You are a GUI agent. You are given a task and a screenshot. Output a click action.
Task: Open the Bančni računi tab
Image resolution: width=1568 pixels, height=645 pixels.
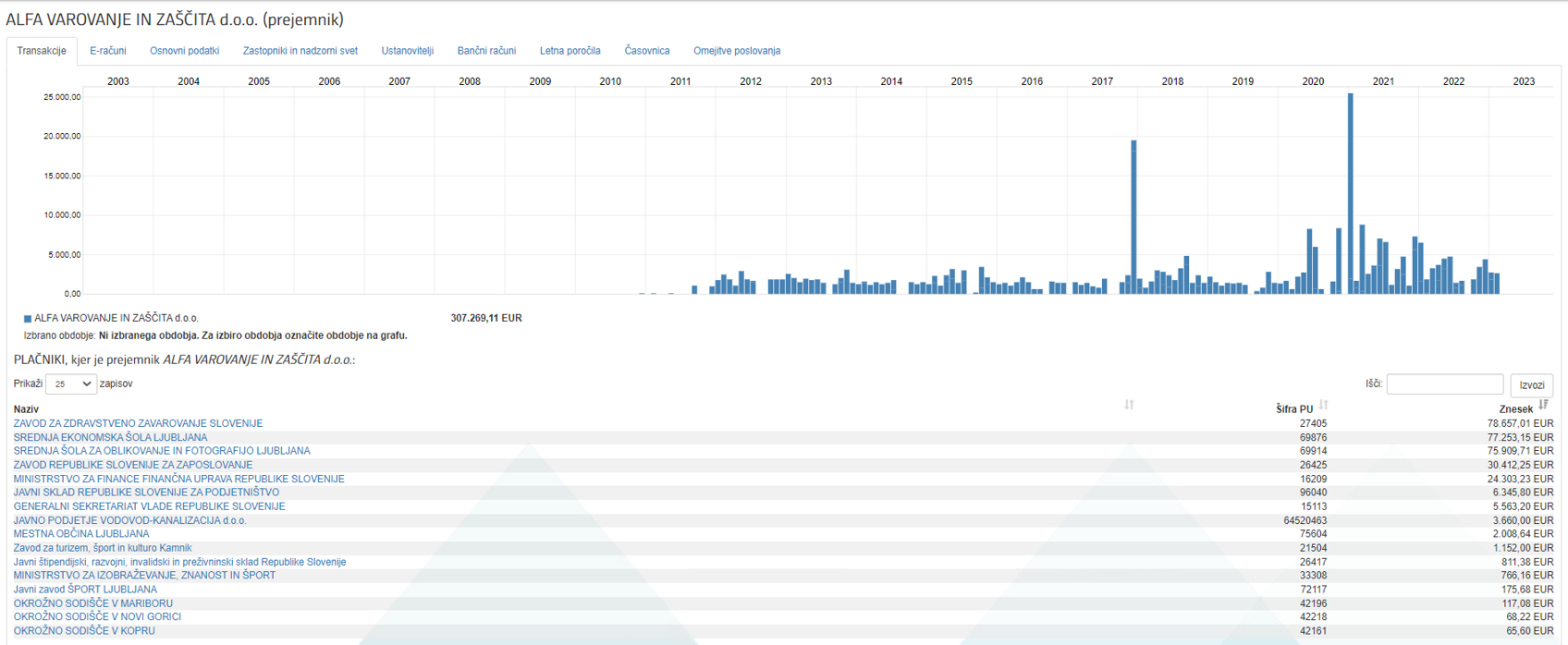[x=486, y=51]
